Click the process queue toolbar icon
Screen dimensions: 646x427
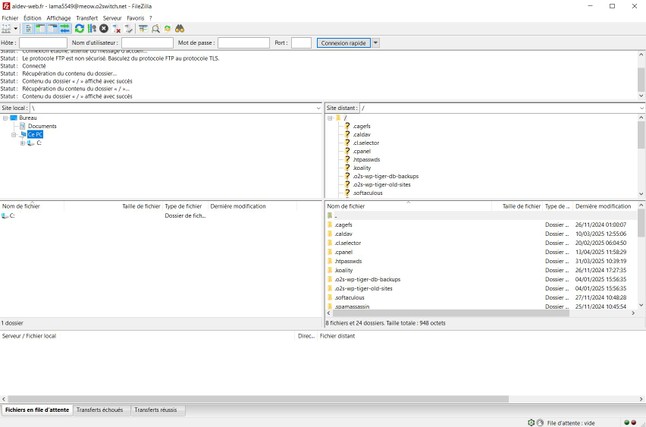[x=92, y=28]
